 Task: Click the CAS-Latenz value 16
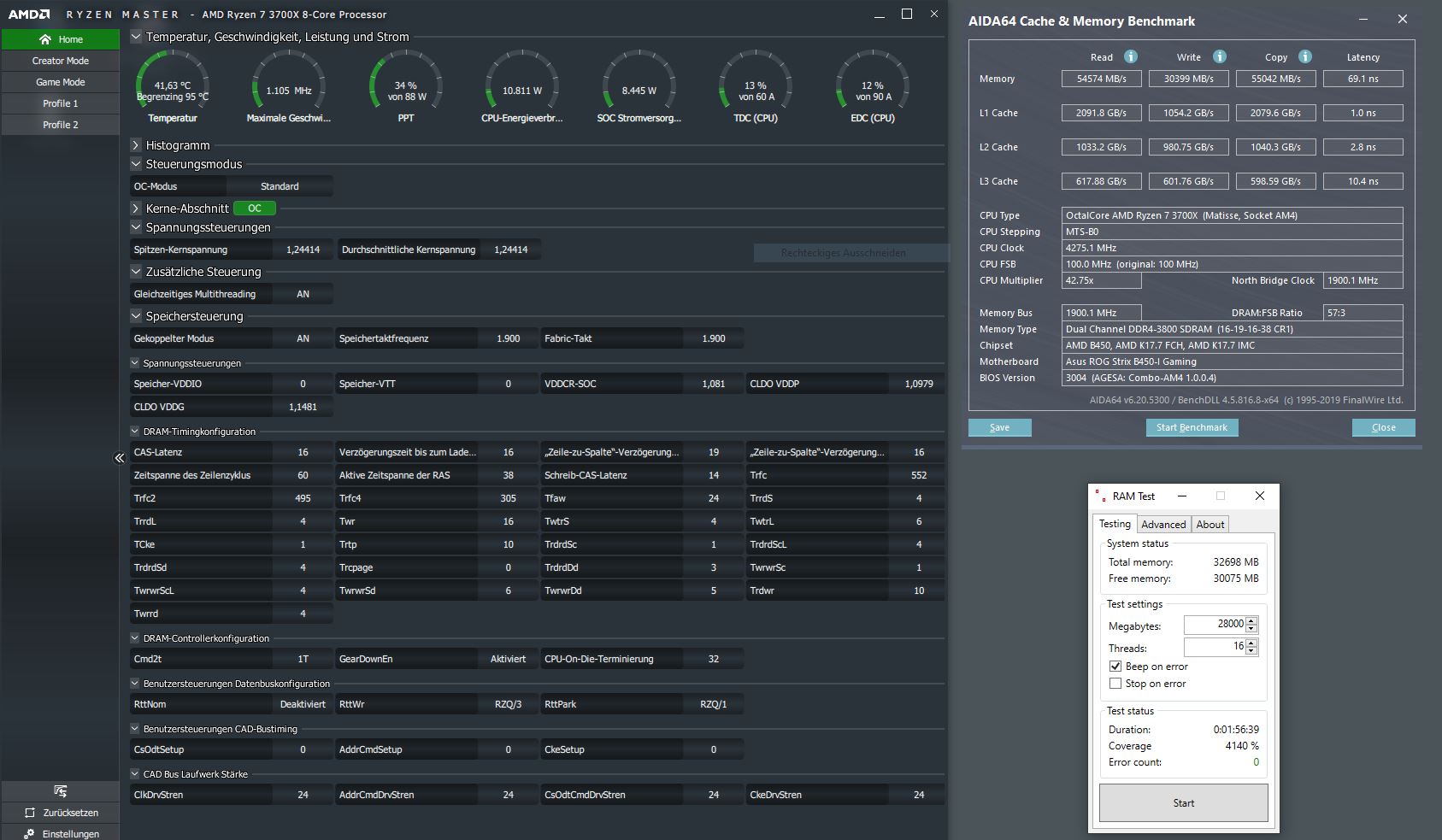point(303,452)
